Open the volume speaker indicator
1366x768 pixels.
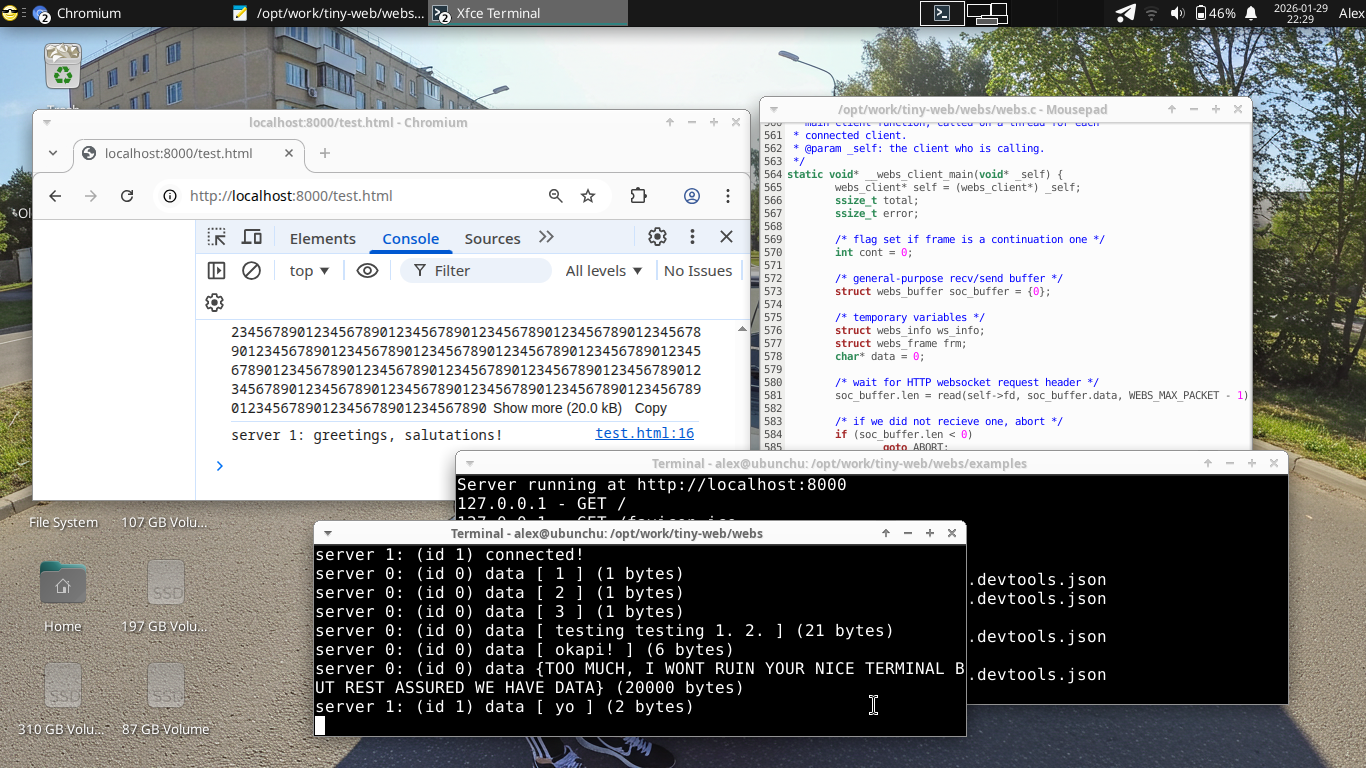click(x=1177, y=13)
